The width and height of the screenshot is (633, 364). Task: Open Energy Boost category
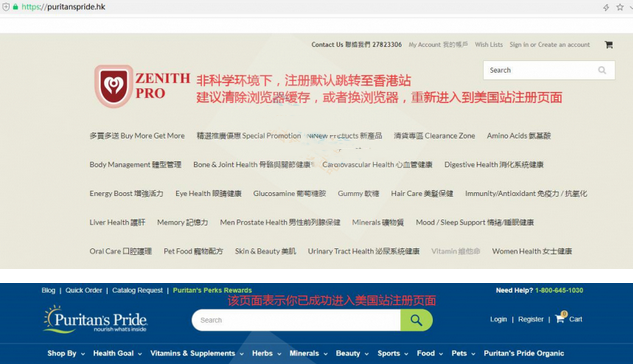[x=126, y=194]
